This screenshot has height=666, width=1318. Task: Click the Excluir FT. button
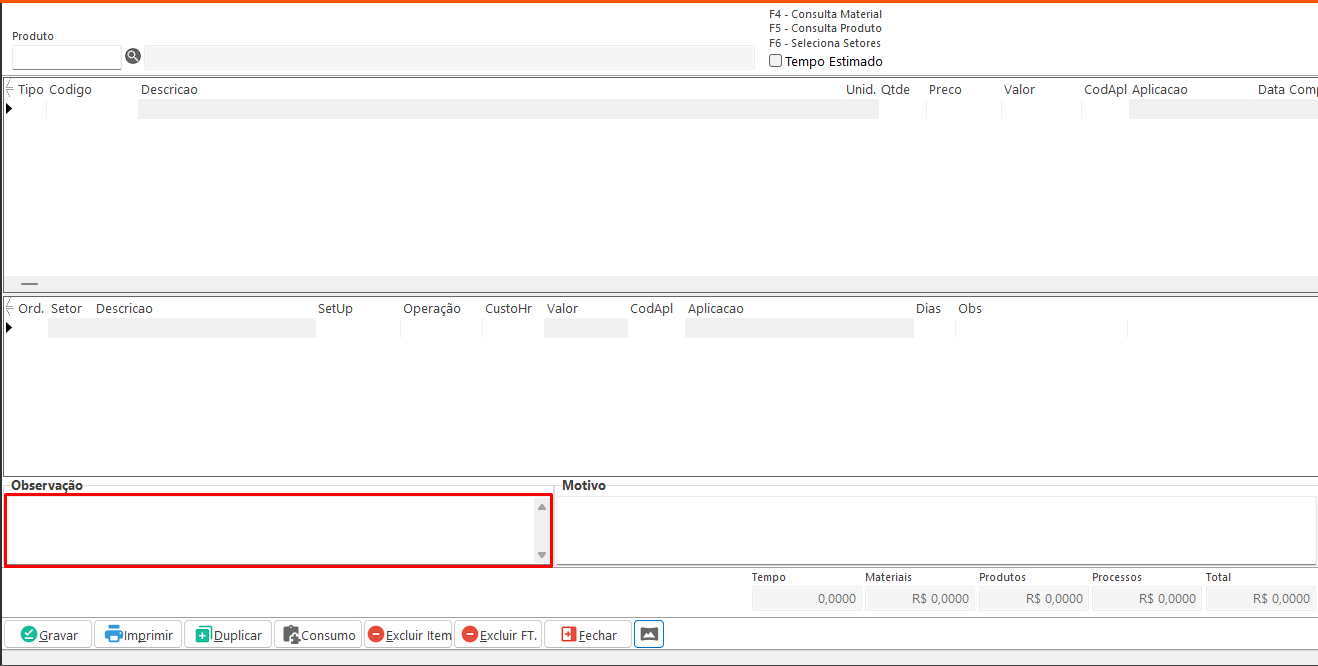(498, 635)
